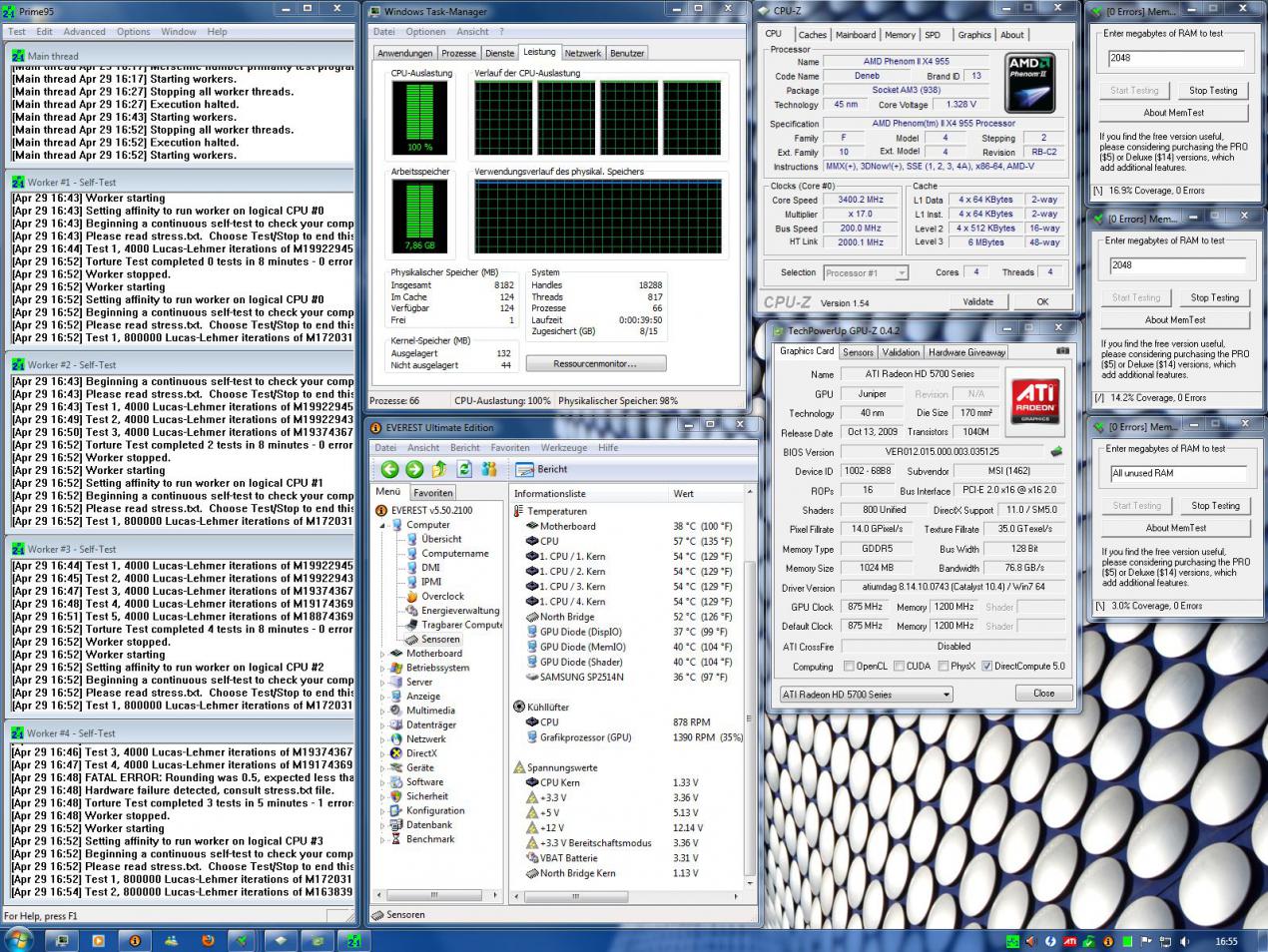Click About MemTest in the 3.0% coverage window
The image size is (1268, 952).
1175,528
